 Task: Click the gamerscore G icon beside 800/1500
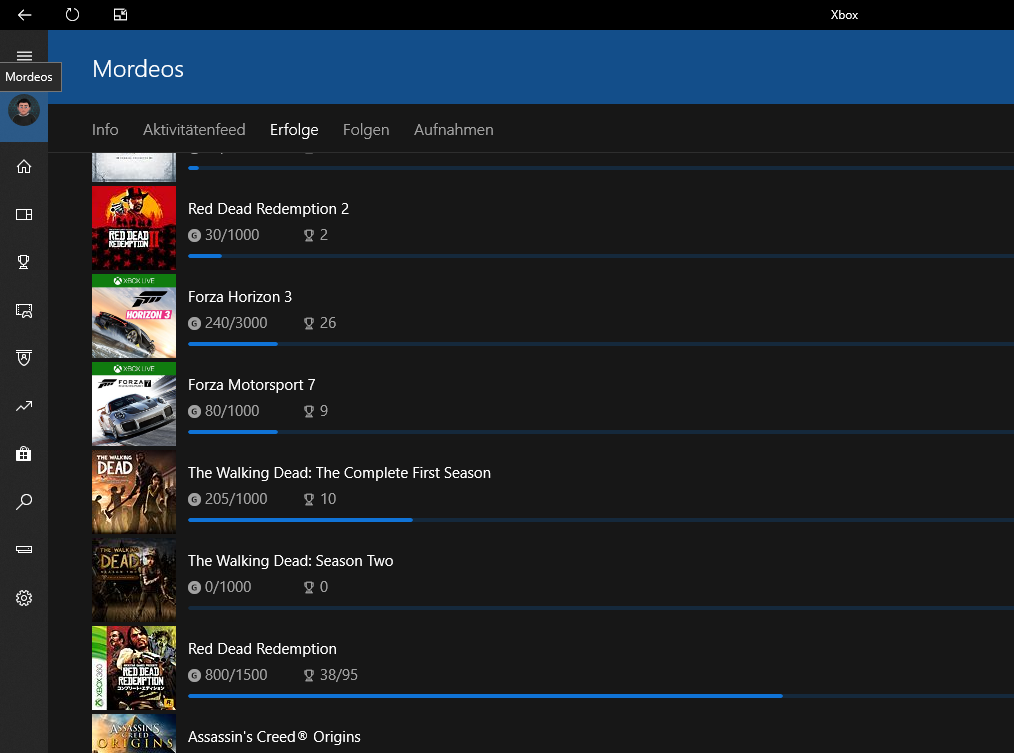click(x=194, y=675)
